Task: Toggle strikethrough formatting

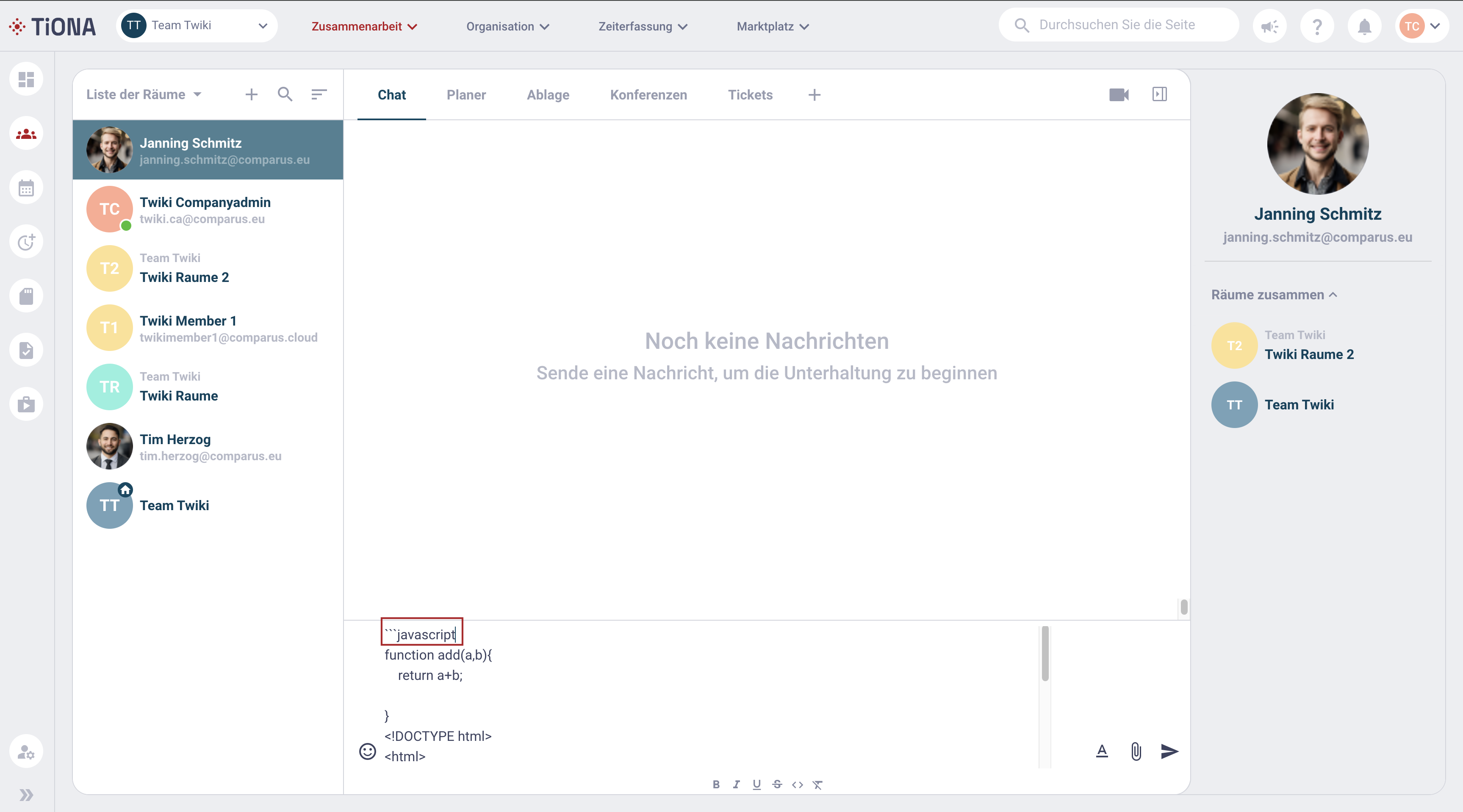Action: tap(778, 785)
